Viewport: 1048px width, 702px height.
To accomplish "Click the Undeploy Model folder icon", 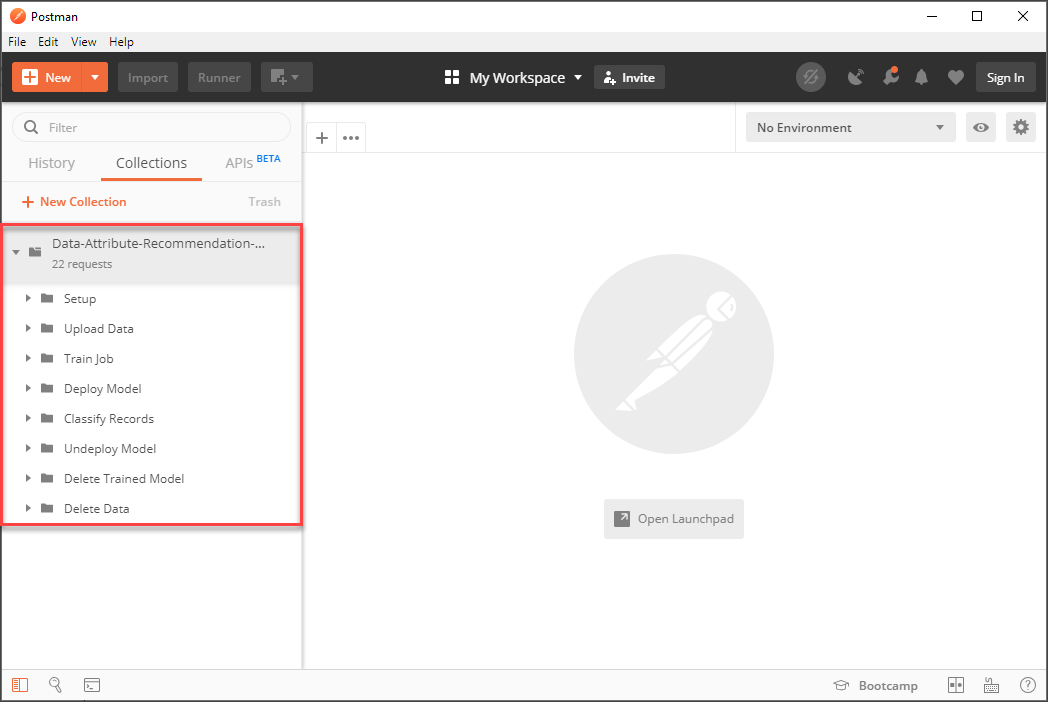I will (x=47, y=449).
